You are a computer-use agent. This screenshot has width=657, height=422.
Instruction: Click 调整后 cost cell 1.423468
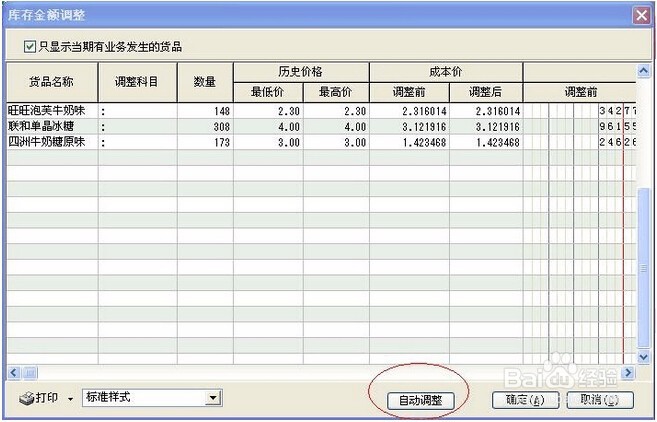(x=486, y=142)
